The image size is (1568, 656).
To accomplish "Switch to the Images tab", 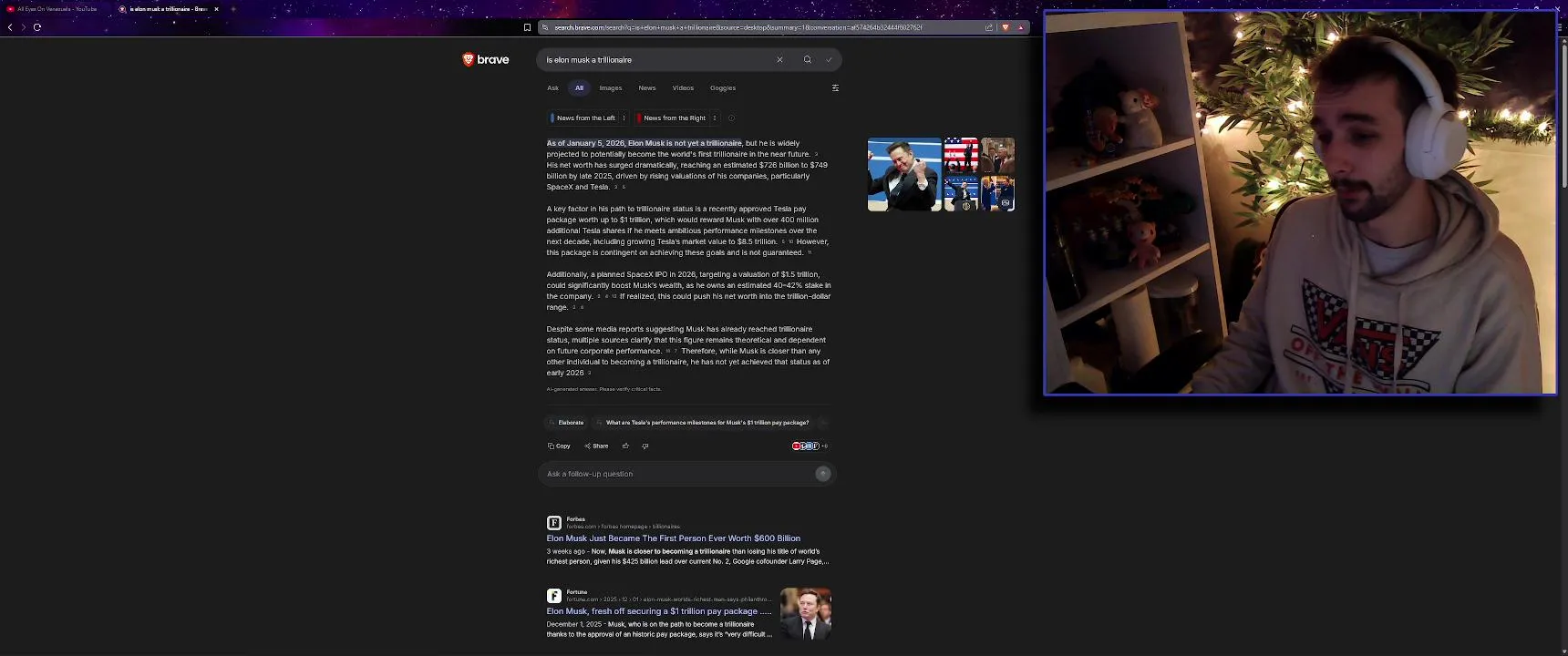I will [x=611, y=88].
